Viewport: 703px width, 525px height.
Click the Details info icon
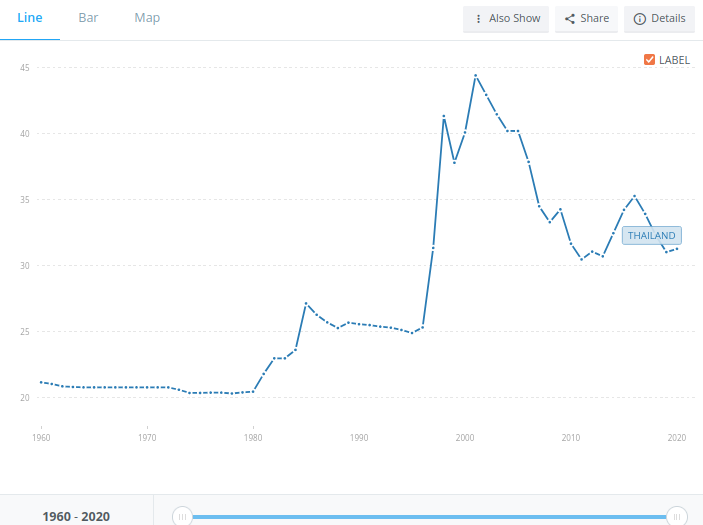[x=640, y=19]
